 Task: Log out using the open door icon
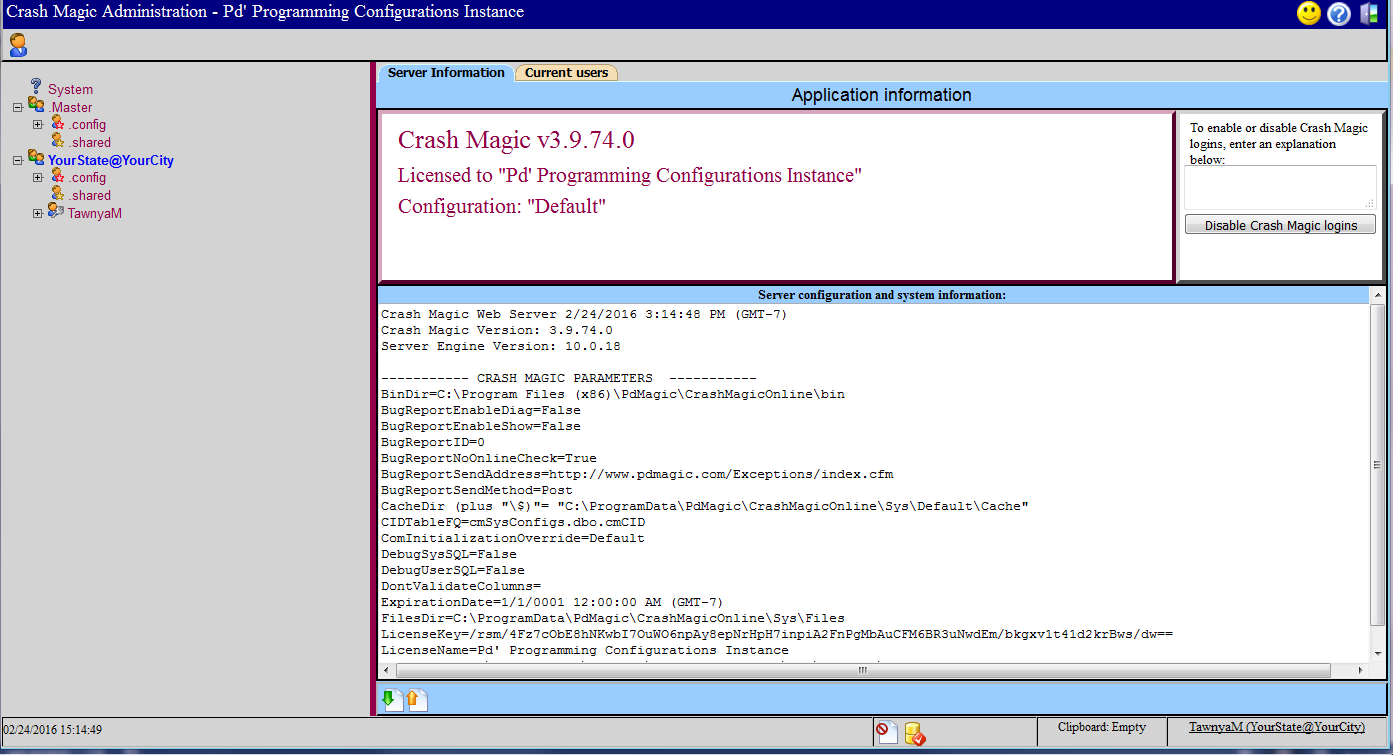coord(1369,14)
